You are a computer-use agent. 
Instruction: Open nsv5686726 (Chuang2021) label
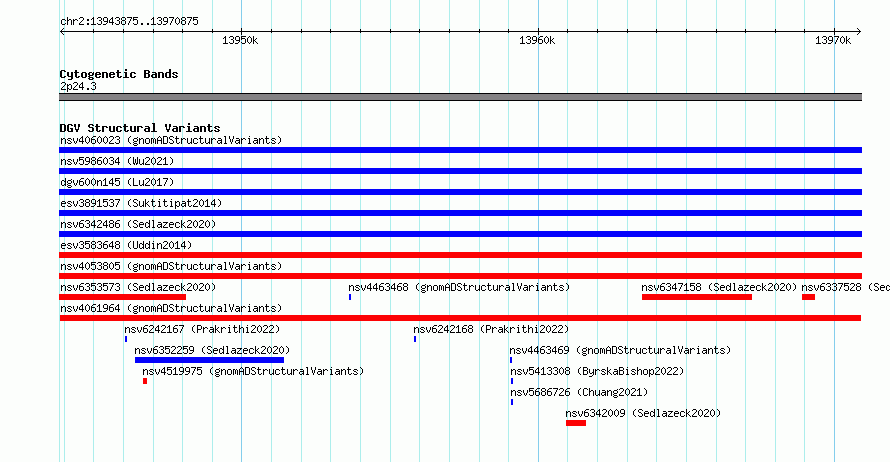(x=579, y=392)
